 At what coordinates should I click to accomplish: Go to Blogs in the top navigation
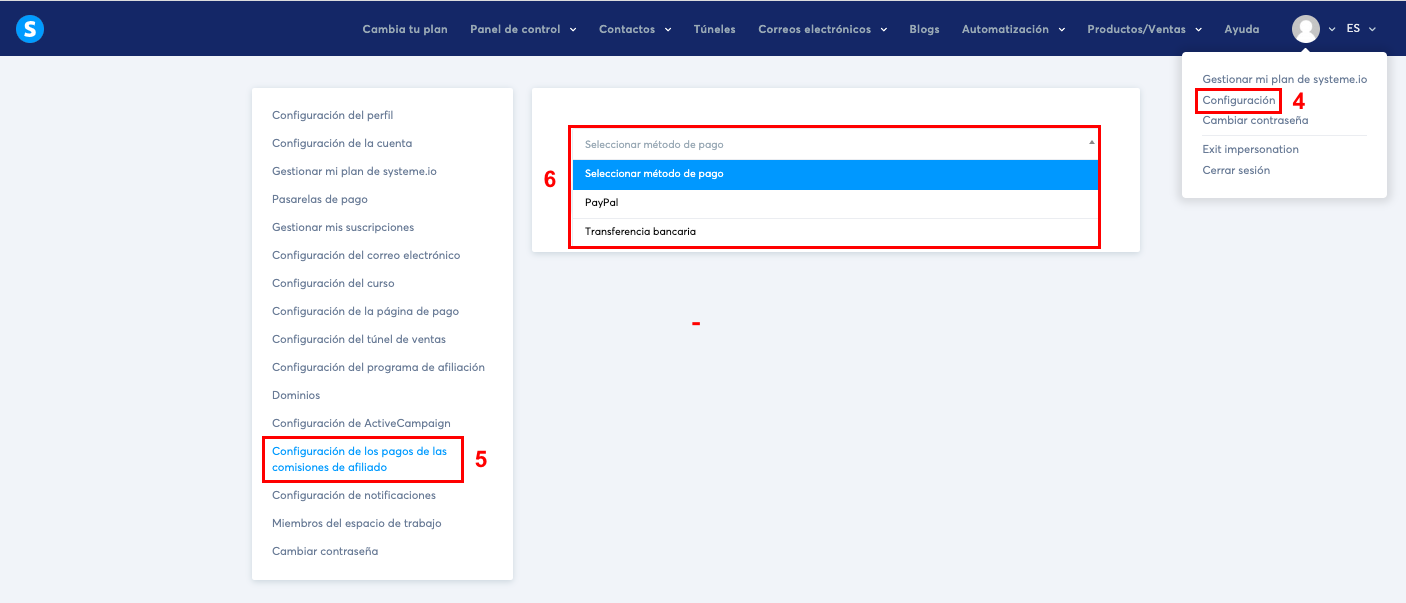tap(924, 29)
